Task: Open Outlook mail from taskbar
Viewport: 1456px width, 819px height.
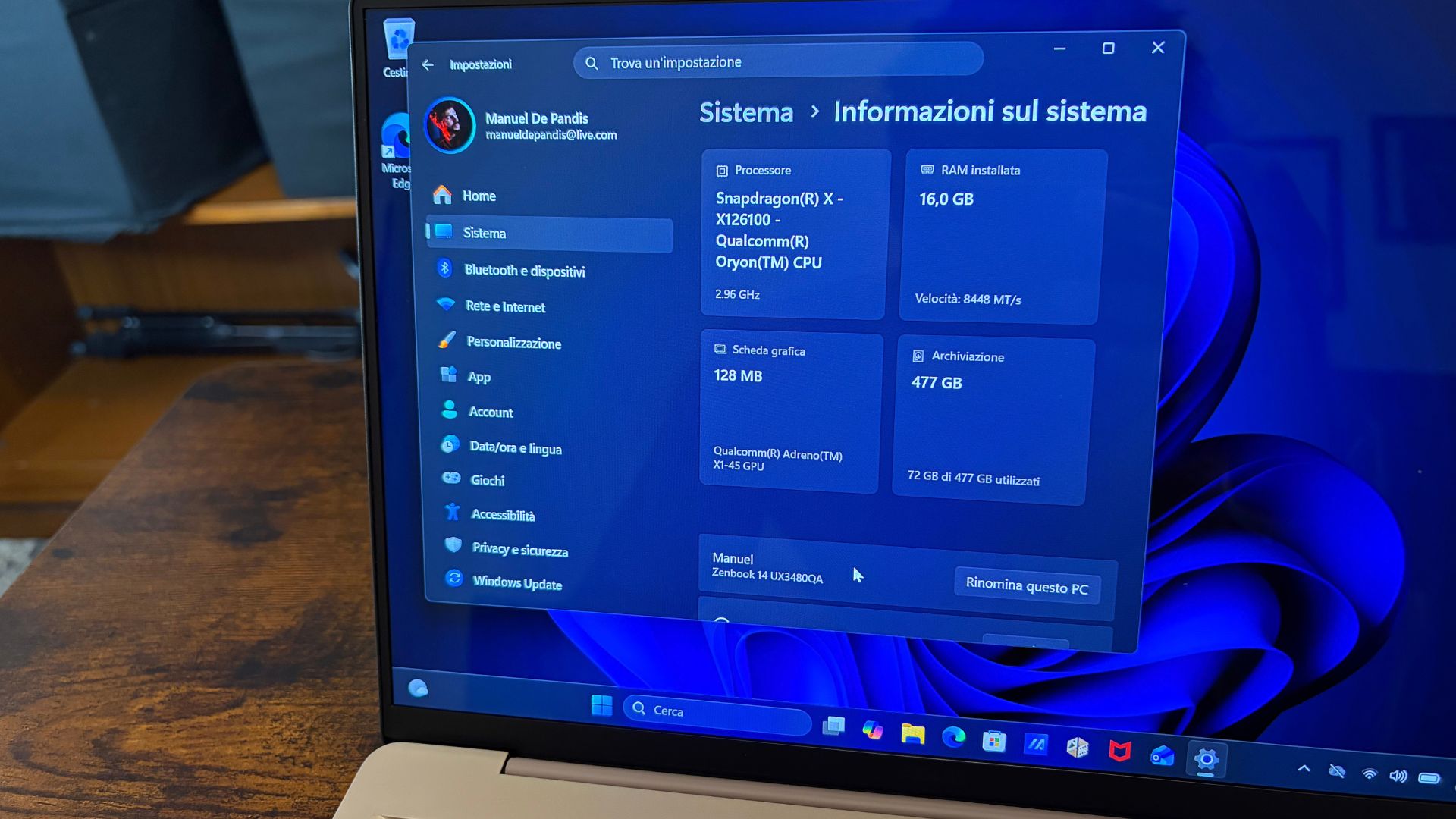Action: click(1162, 755)
